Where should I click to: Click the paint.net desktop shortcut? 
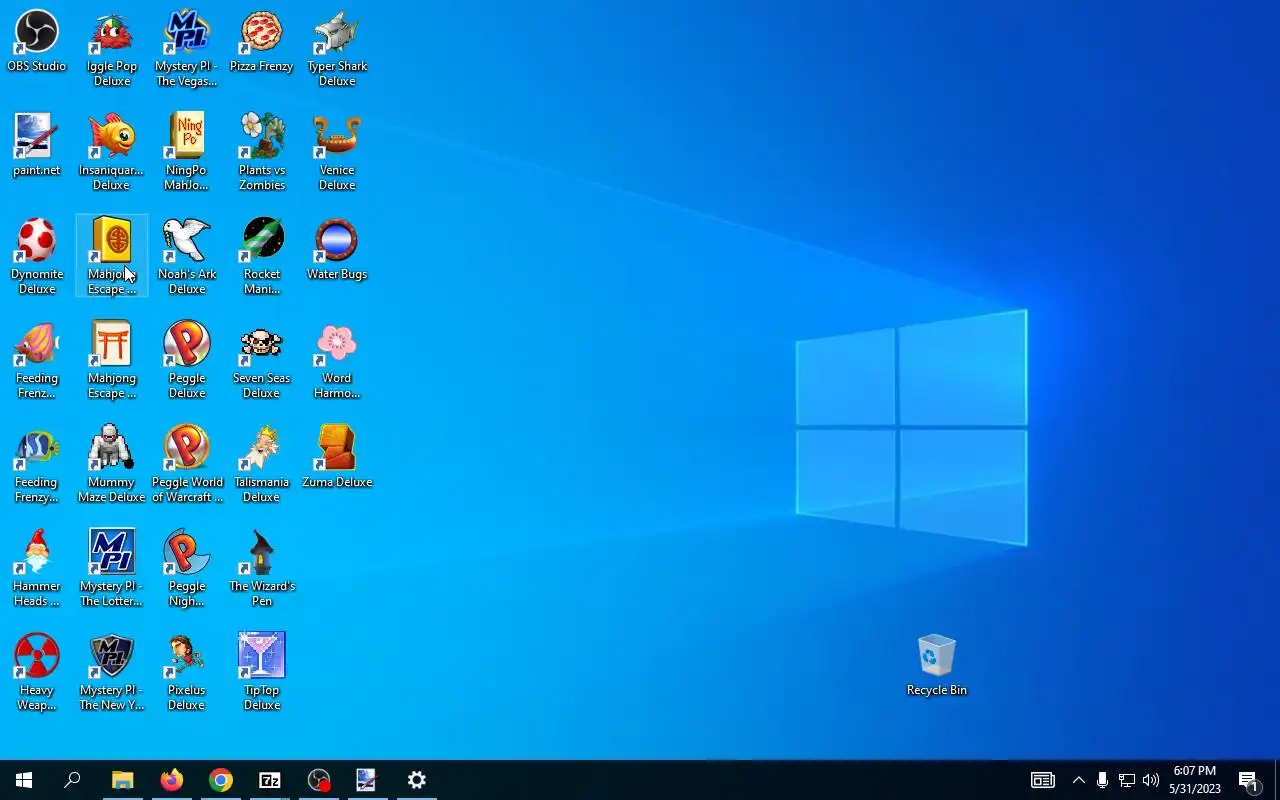(37, 146)
